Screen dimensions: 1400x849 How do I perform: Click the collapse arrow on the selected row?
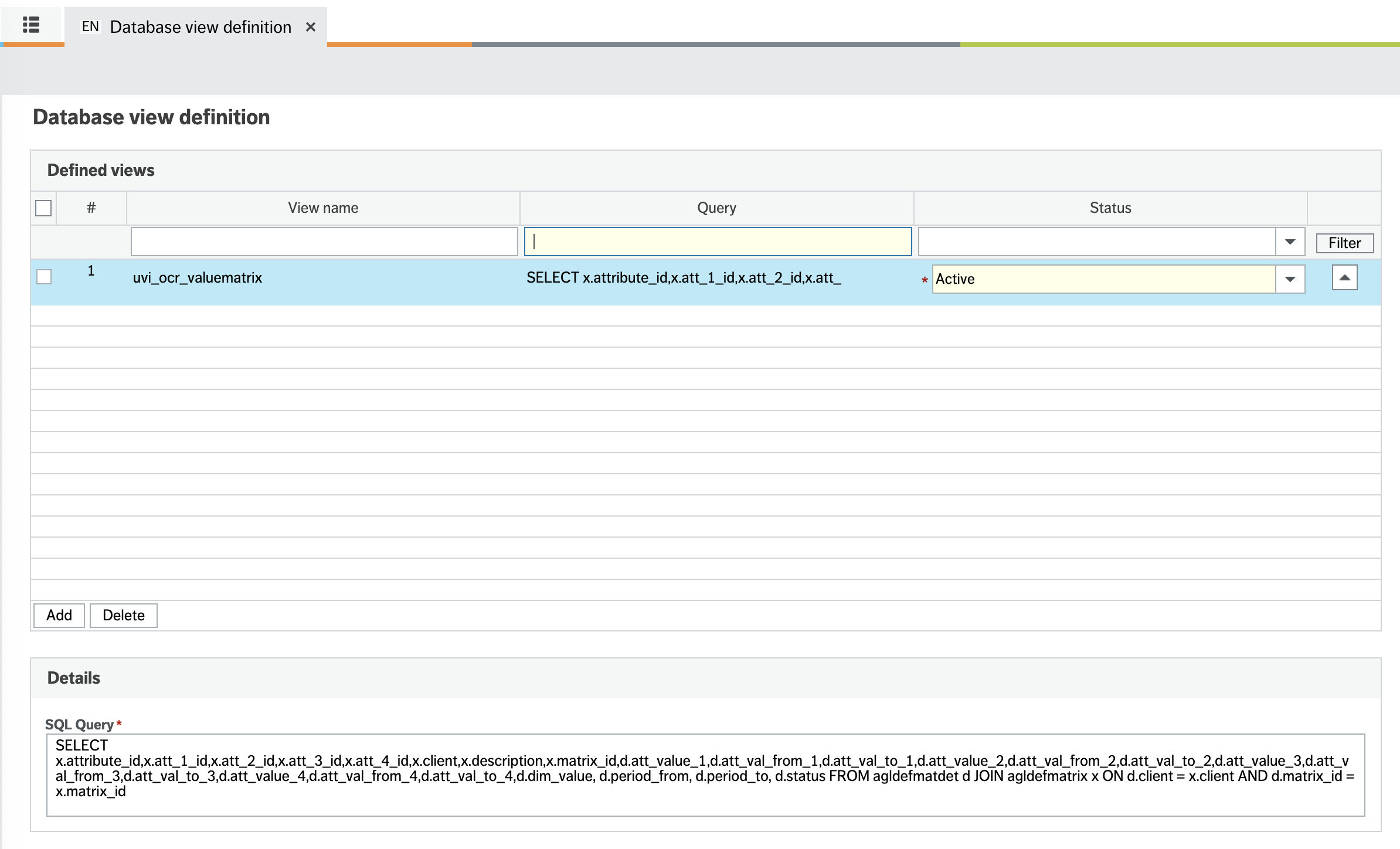coord(1343,277)
